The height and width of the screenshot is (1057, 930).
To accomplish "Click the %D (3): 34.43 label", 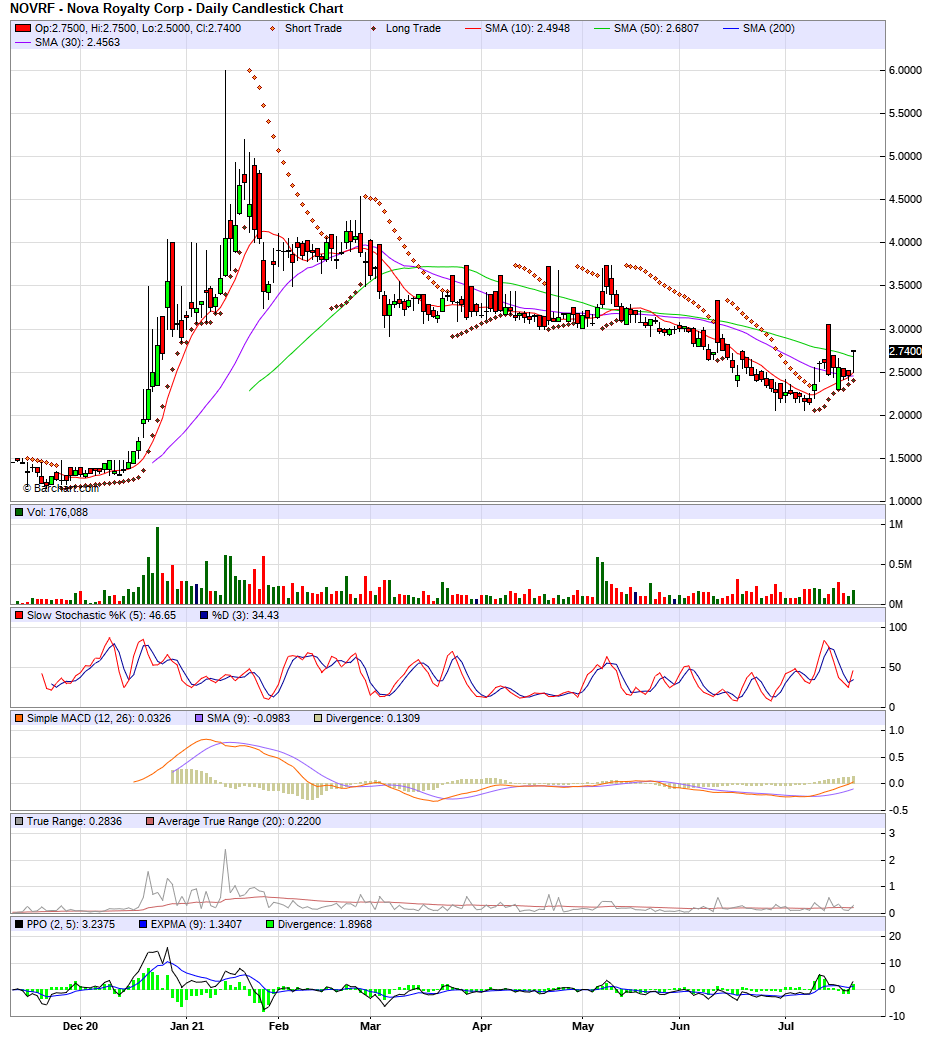I will [245, 615].
